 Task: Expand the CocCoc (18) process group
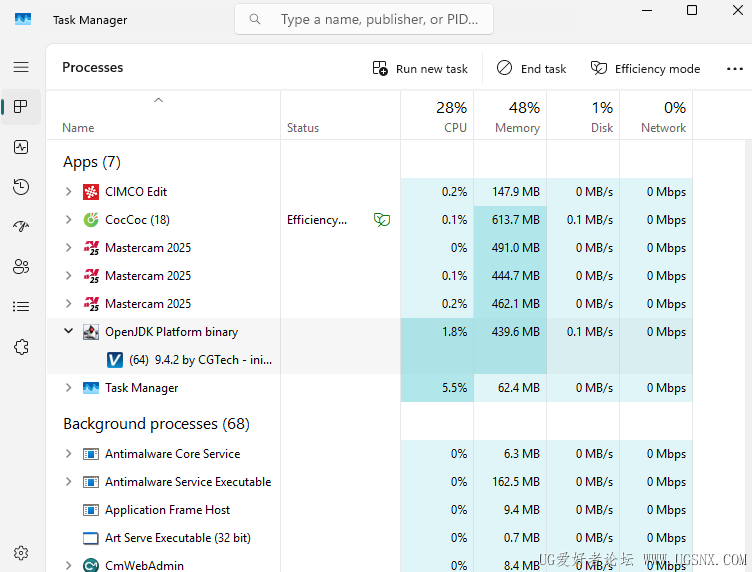[x=69, y=220]
